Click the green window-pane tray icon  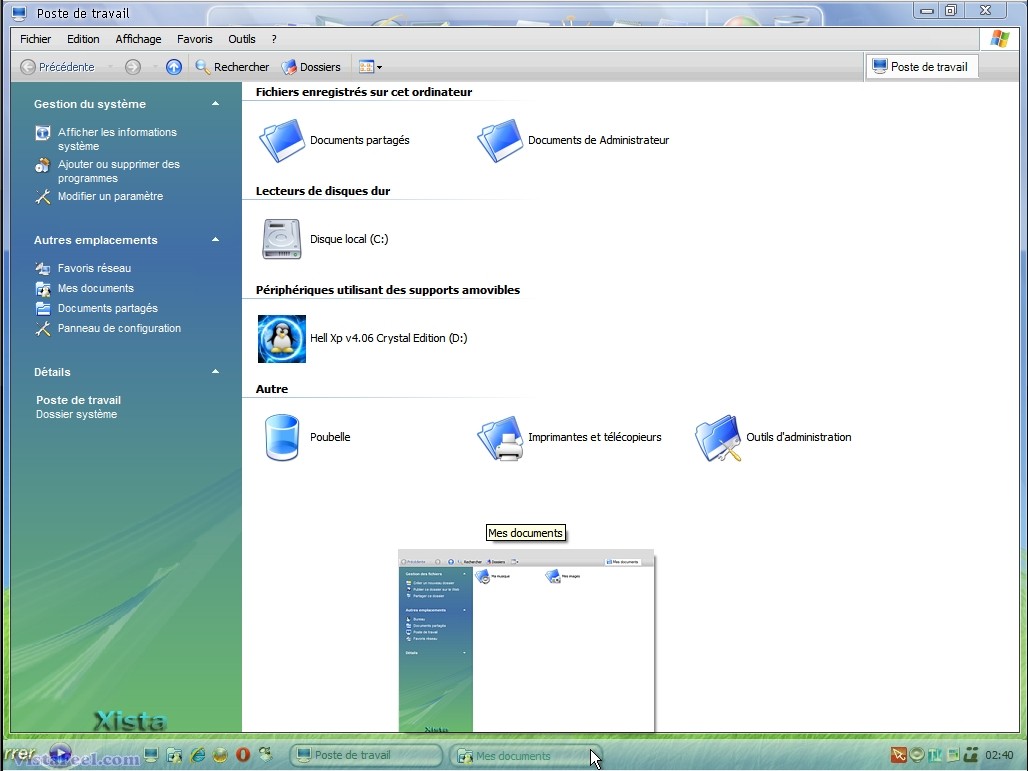953,755
